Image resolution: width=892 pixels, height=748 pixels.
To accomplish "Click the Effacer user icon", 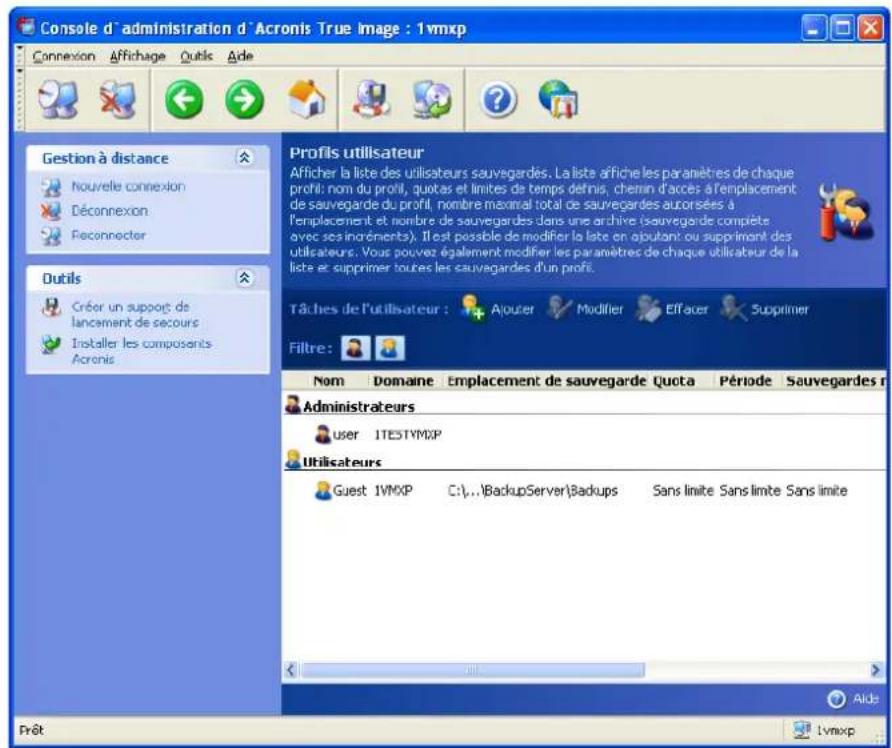I will [647, 308].
